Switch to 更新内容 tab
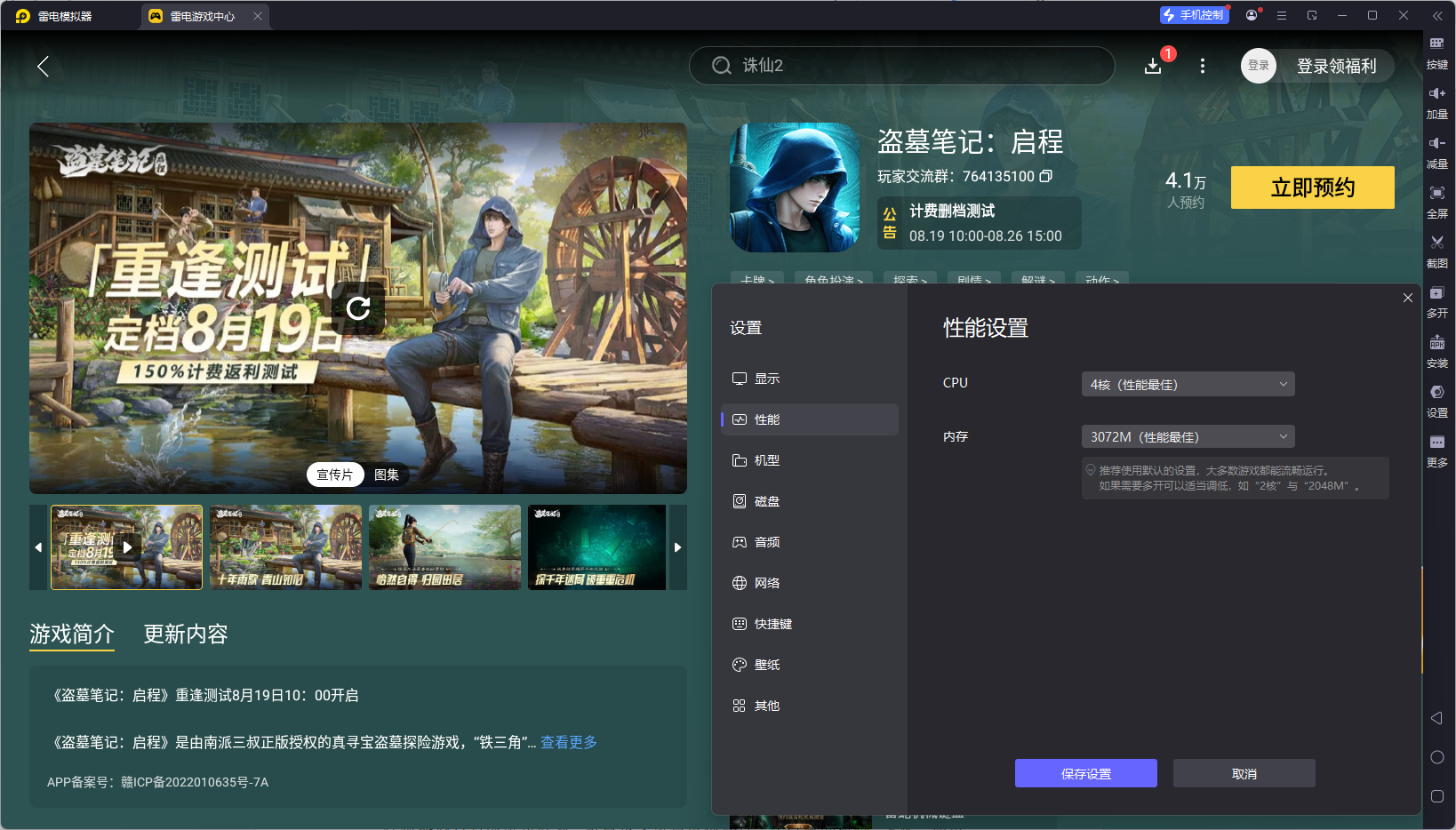Viewport: 1456px width, 830px height. (186, 634)
